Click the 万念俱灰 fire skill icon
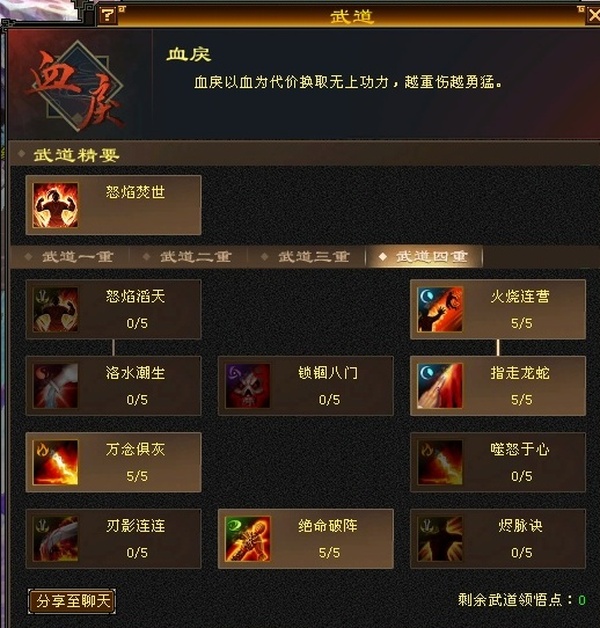Screen dimensions: 600x628 point(55,462)
